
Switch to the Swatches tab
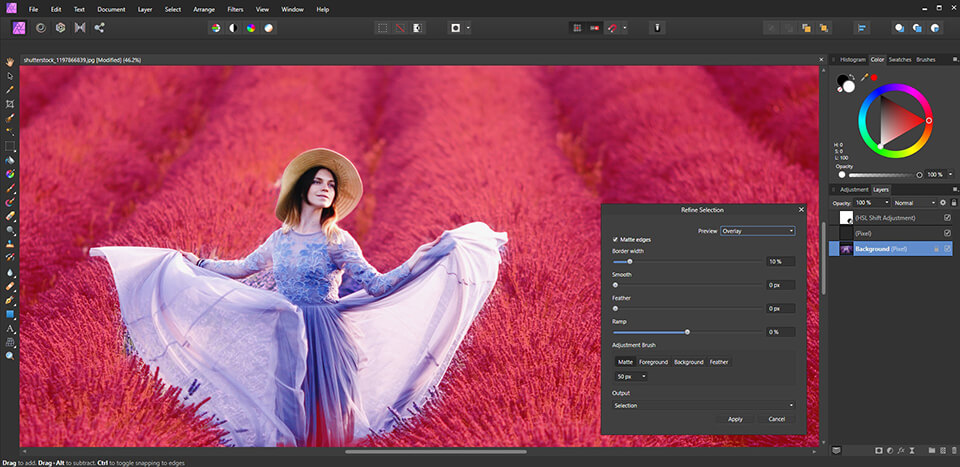[900, 59]
